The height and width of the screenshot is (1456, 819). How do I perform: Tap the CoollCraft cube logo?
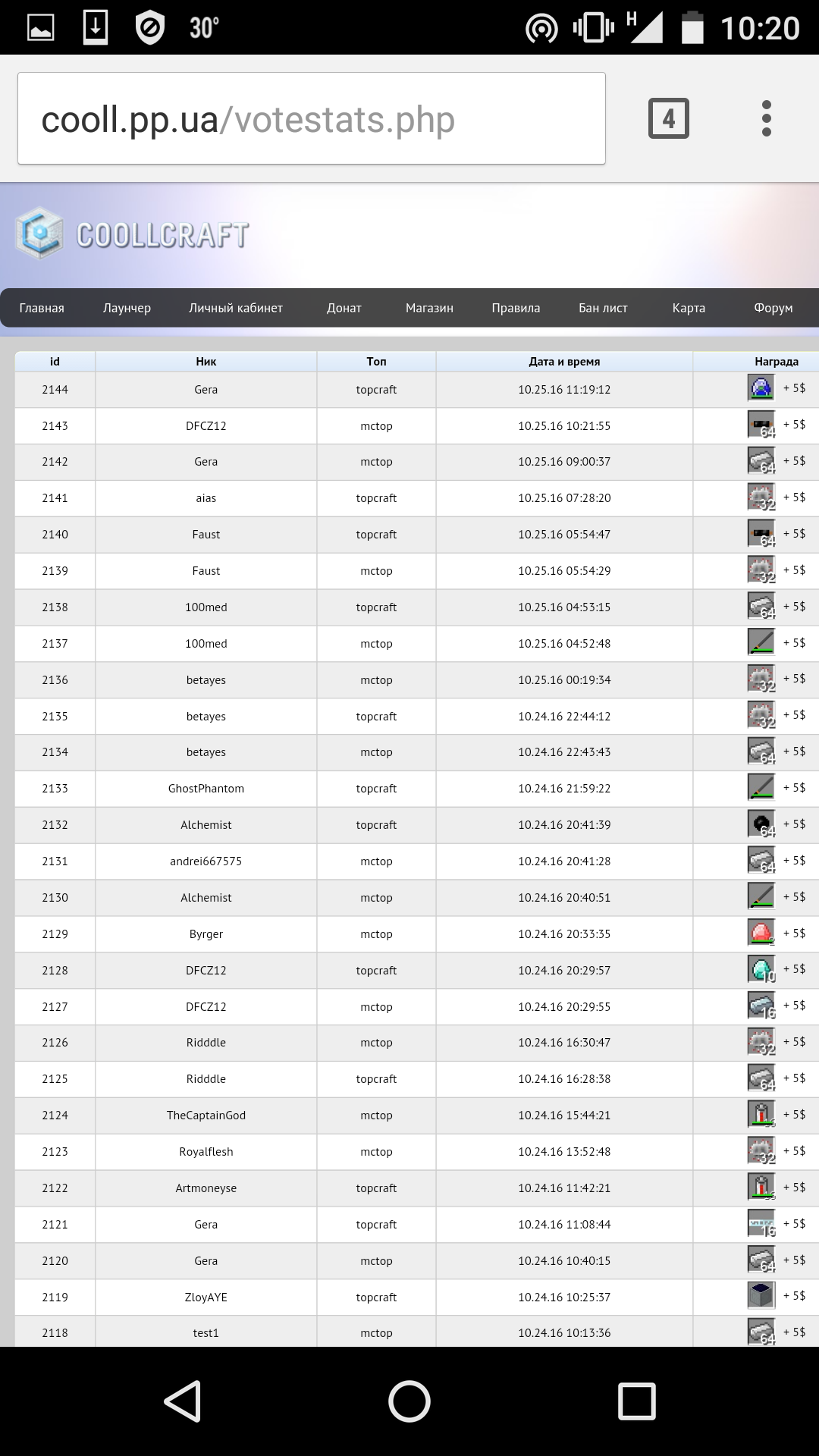point(39,233)
